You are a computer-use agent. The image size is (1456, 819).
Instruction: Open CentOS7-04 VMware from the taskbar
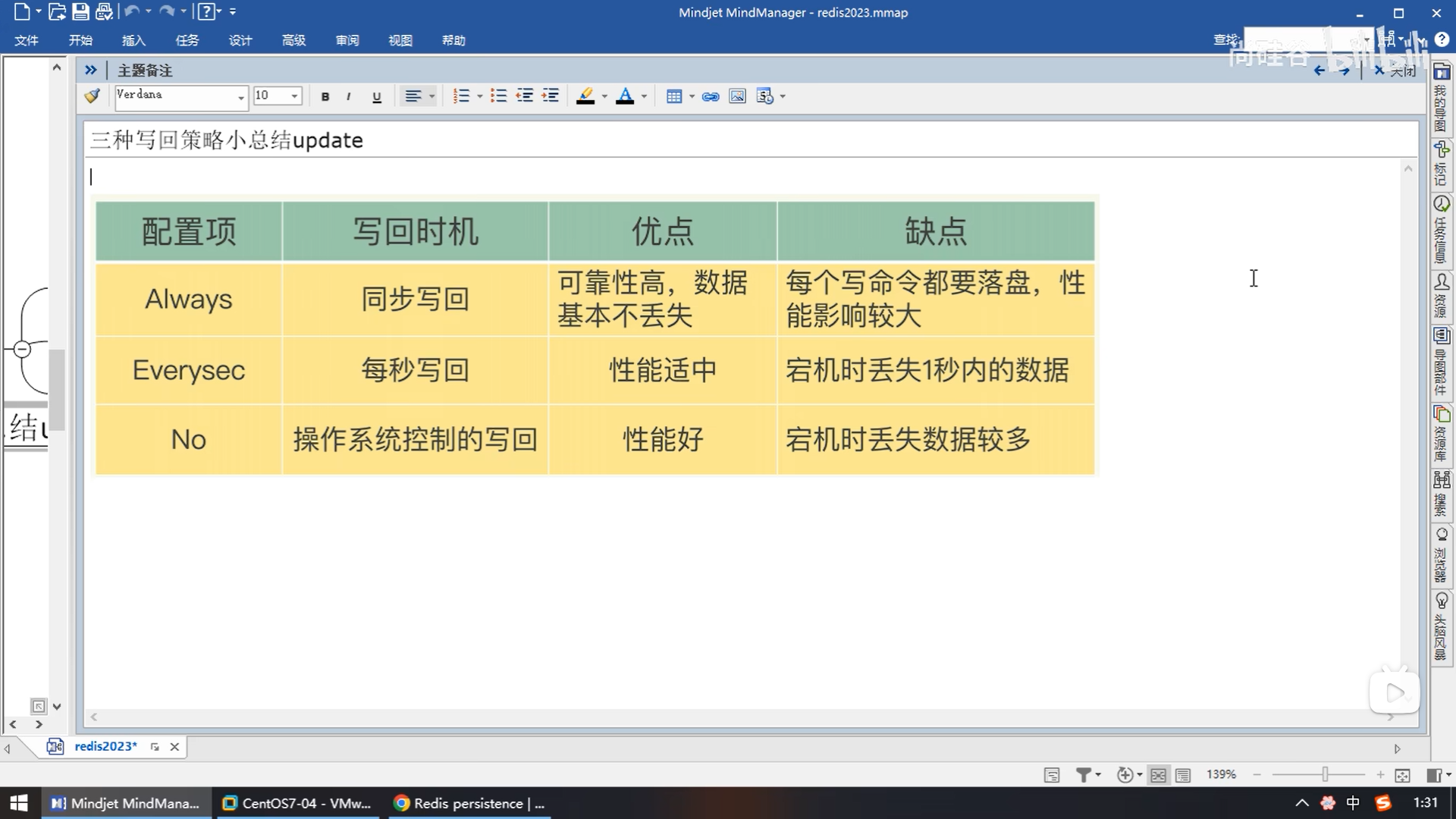click(298, 803)
